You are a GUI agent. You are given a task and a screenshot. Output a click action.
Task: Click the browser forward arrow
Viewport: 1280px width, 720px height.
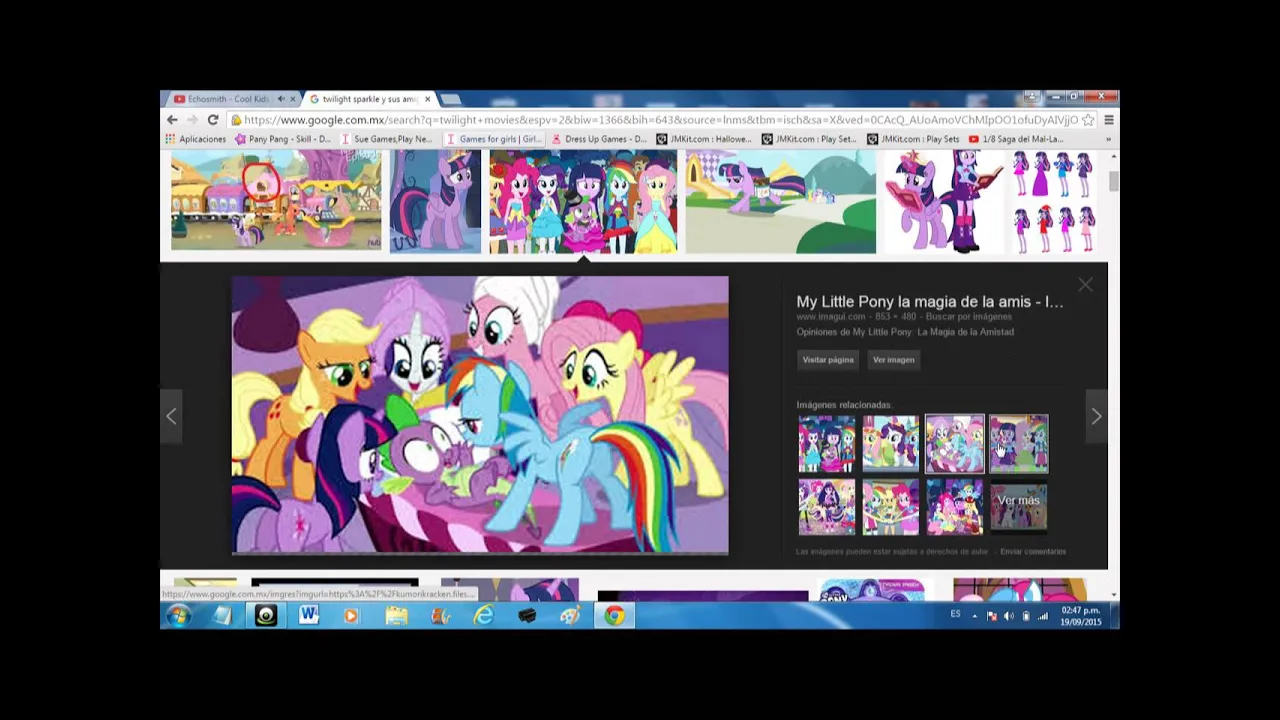click(192, 120)
